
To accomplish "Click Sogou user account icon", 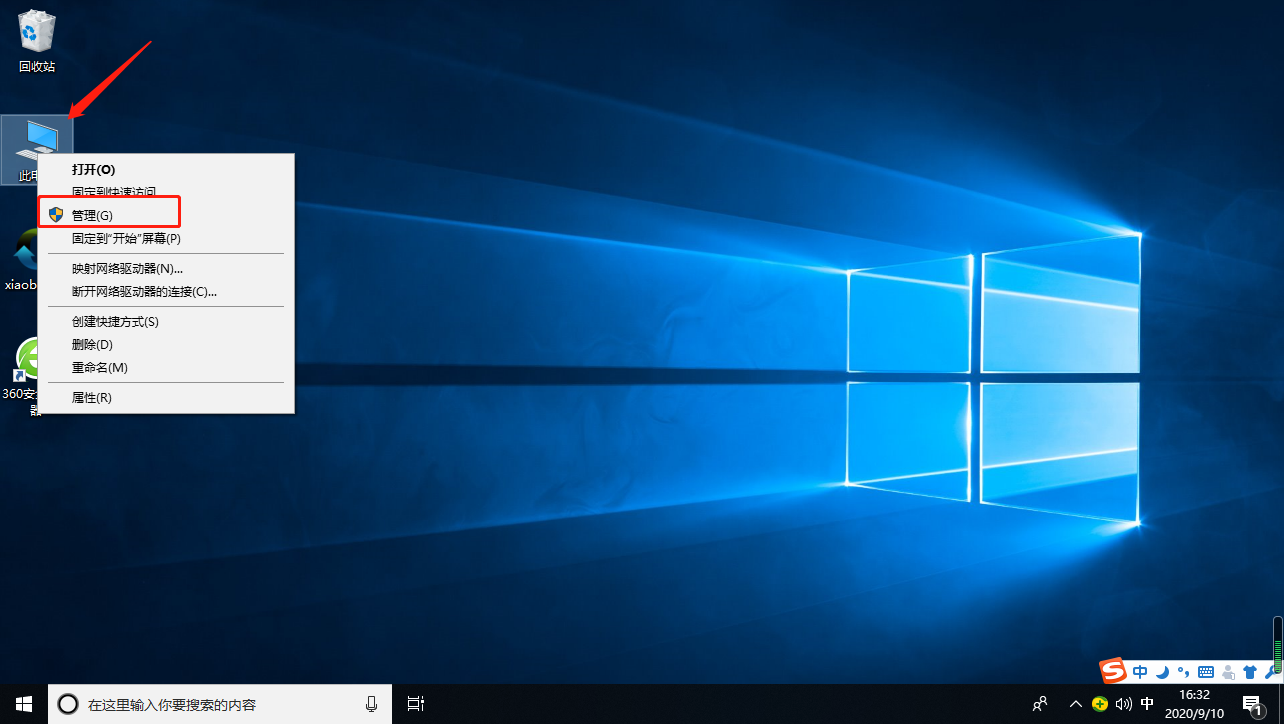I will (x=1228, y=672).
